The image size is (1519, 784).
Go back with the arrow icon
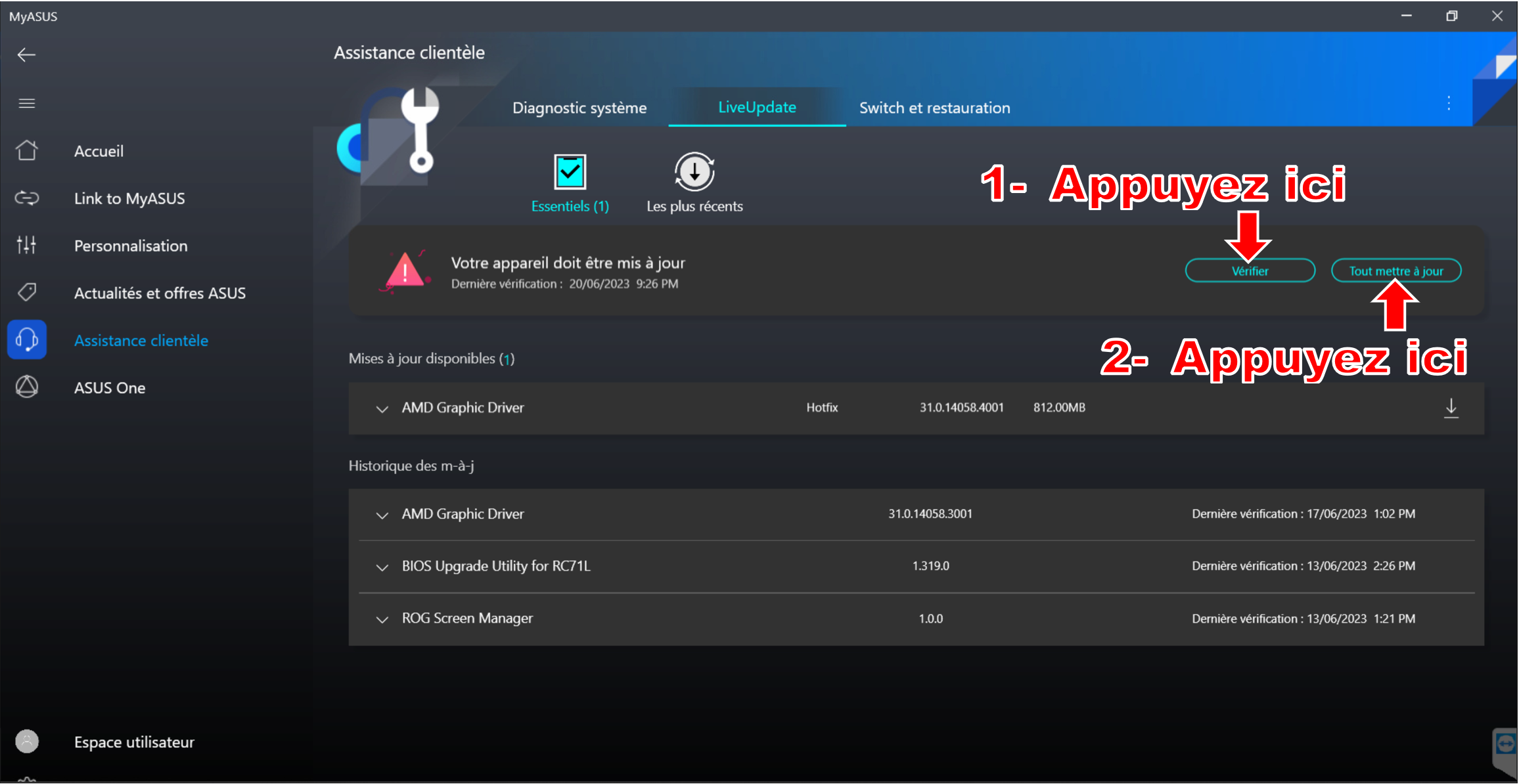[x=26, y=54]
